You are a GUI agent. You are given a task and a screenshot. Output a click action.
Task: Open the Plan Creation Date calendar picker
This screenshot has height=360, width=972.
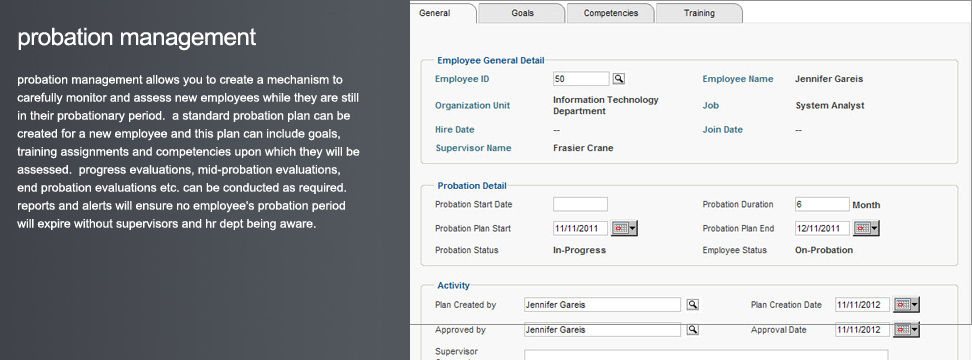coord(902,304)
